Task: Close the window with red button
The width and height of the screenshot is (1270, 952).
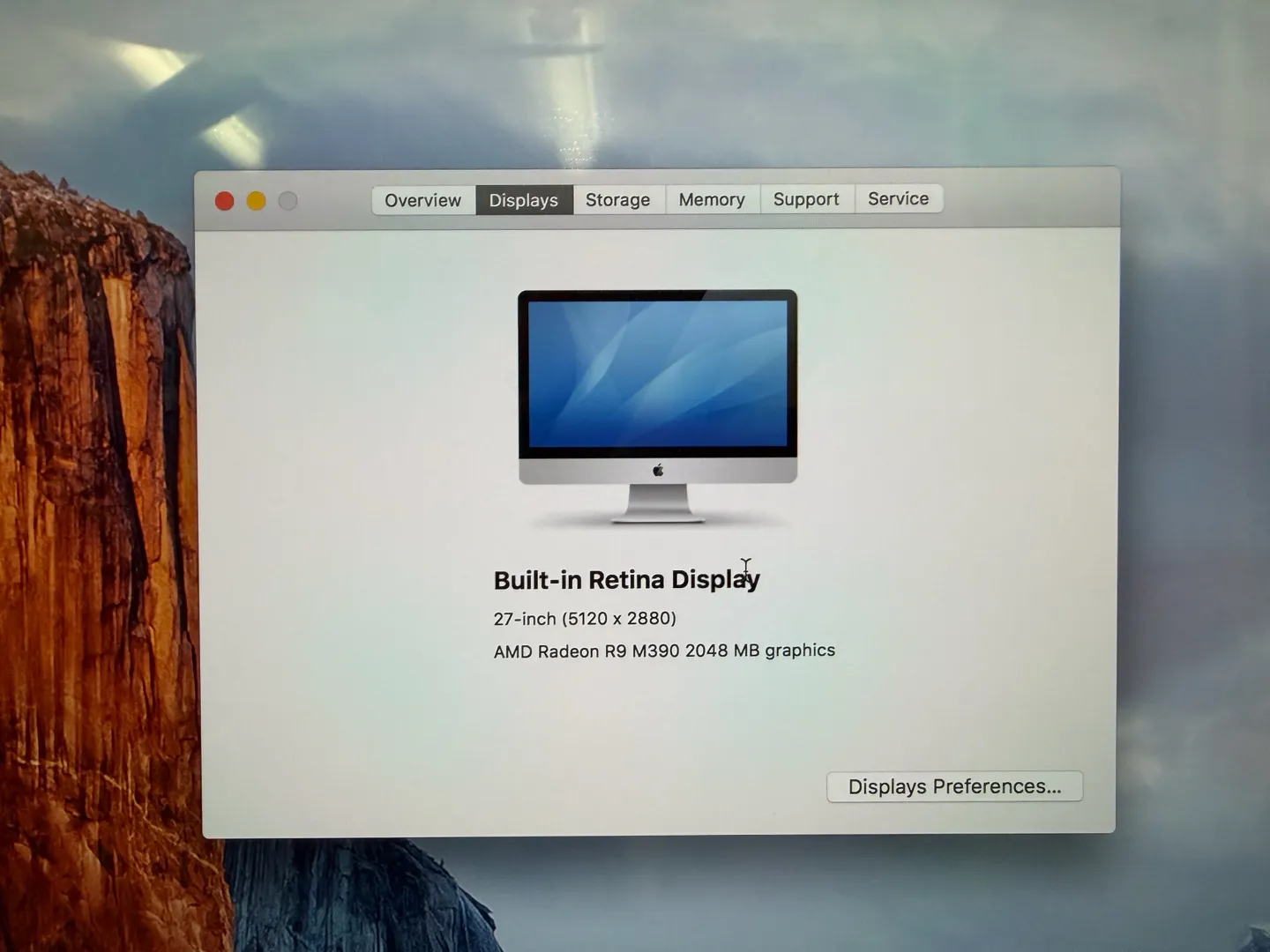Action: click(225, 201)
